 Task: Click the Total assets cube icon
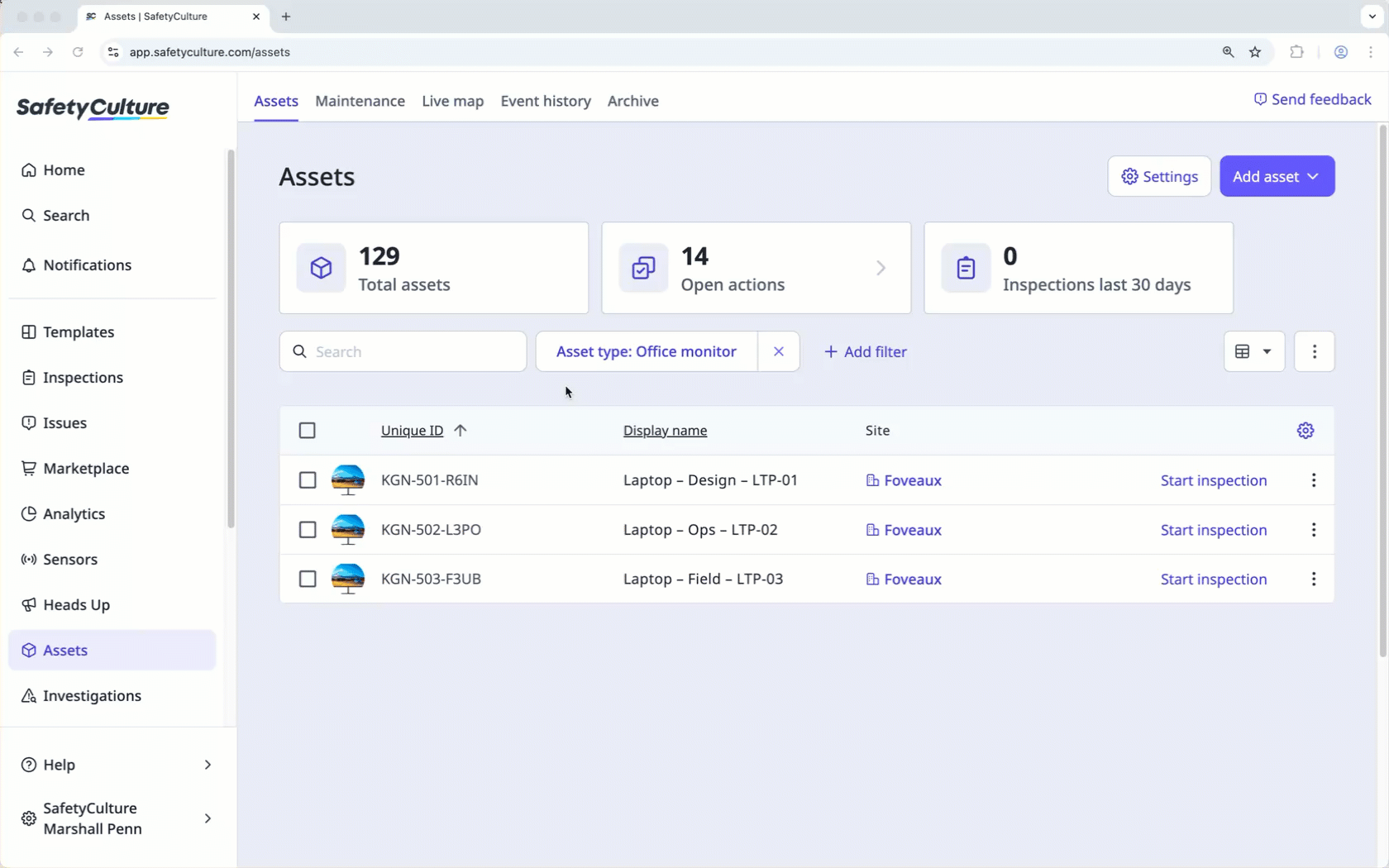[x=322, y=268]
